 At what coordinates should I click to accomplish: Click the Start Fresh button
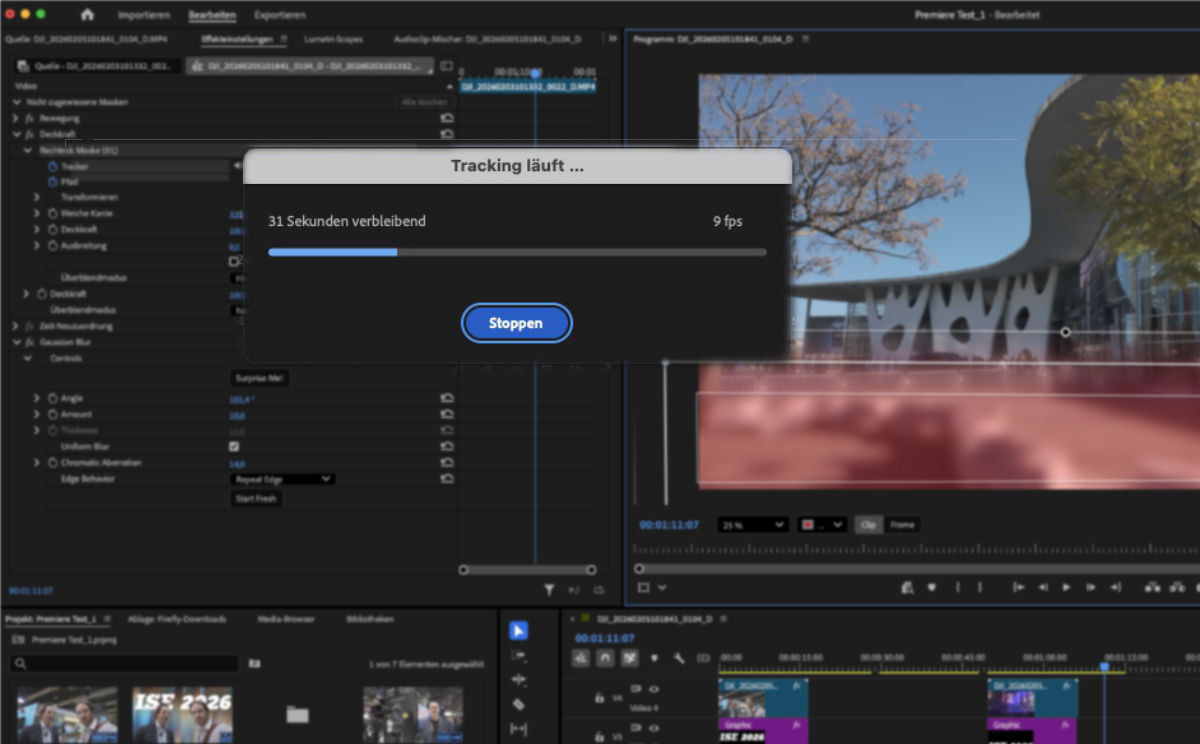tap(255, 498)
